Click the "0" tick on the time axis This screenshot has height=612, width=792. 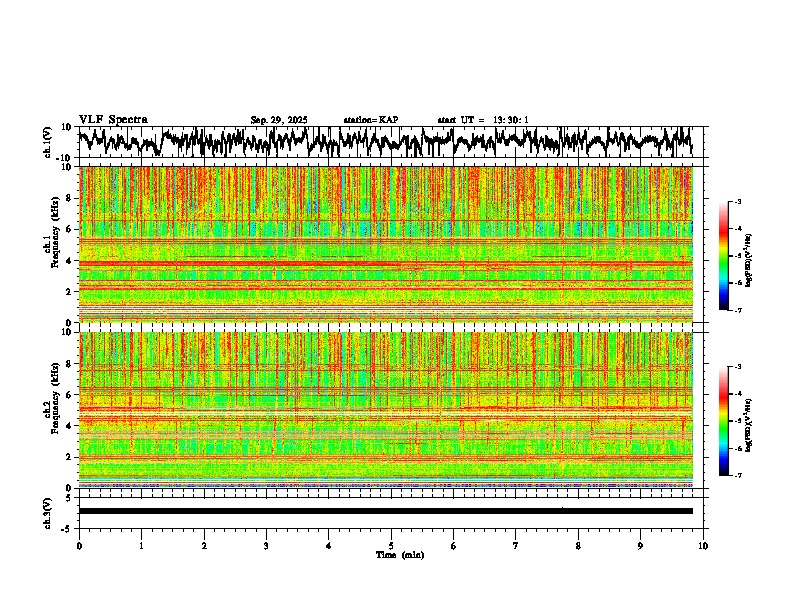[x=79, y=546]
